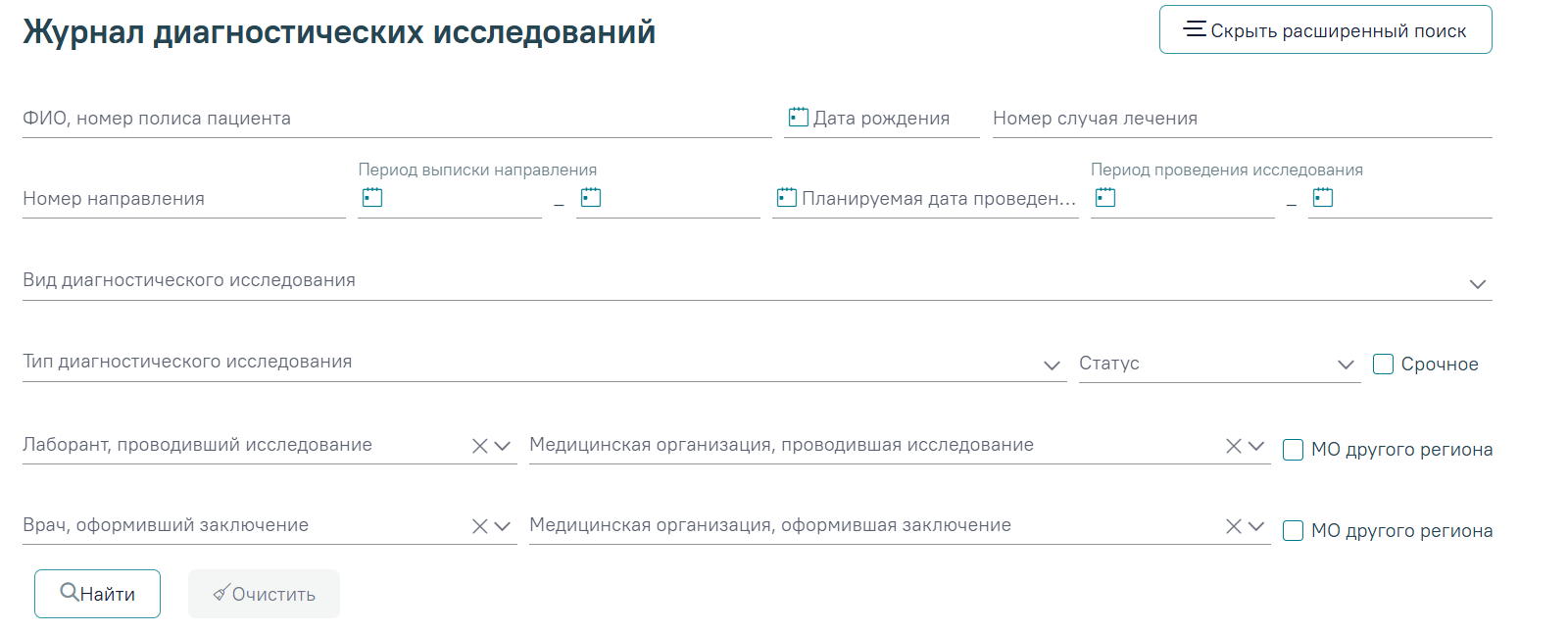
Task: Clear Медицинская организация, проводившая исследование field
Action: point(1234,446)
